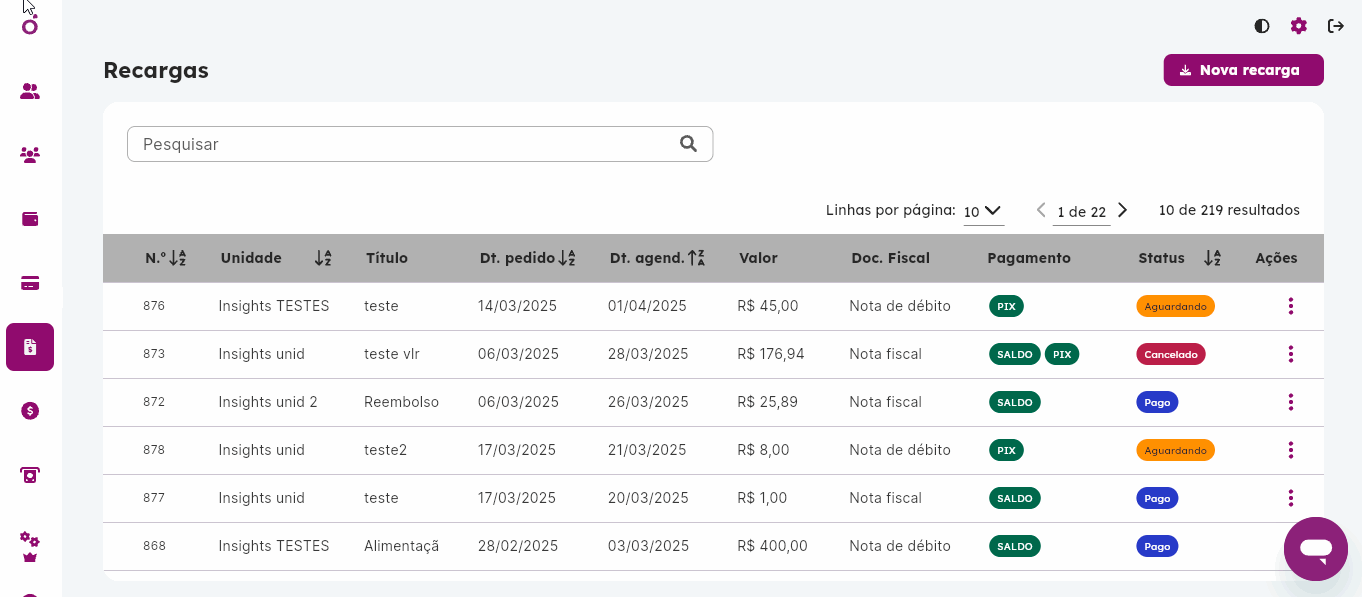Go to next results page

pos(1122,210)
